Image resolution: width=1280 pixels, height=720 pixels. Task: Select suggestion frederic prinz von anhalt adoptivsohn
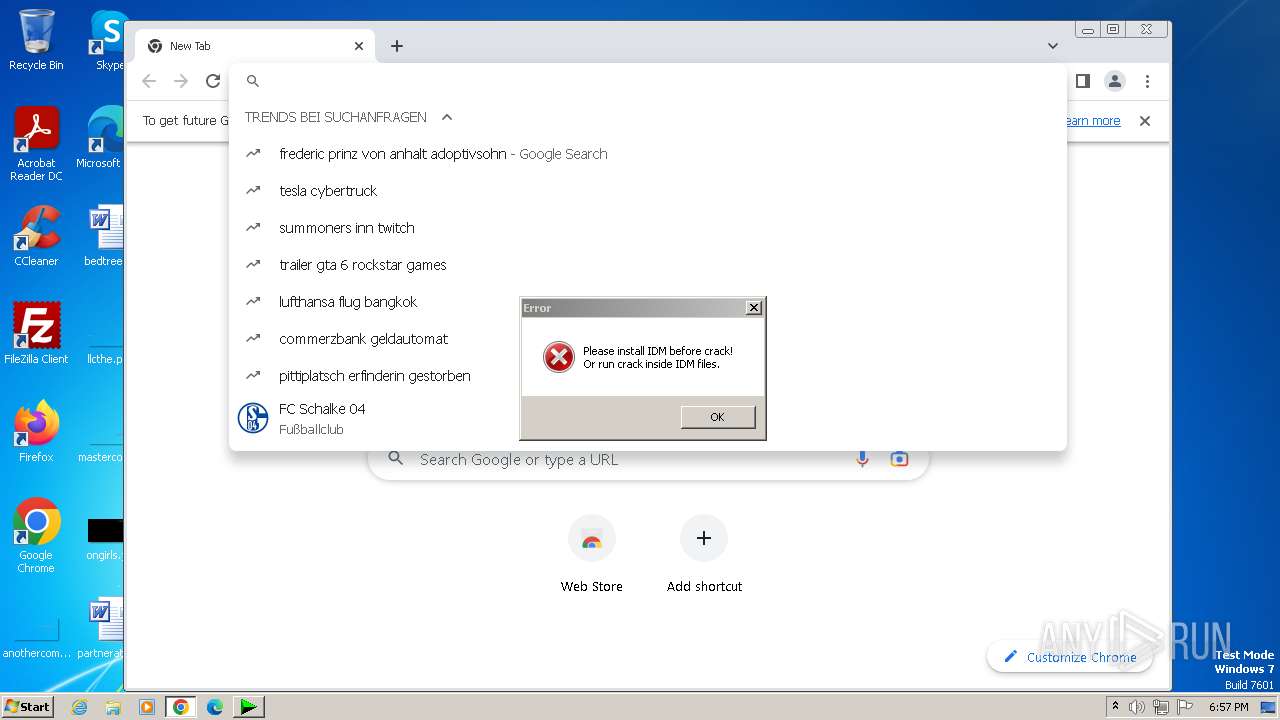tap(648, 154)
